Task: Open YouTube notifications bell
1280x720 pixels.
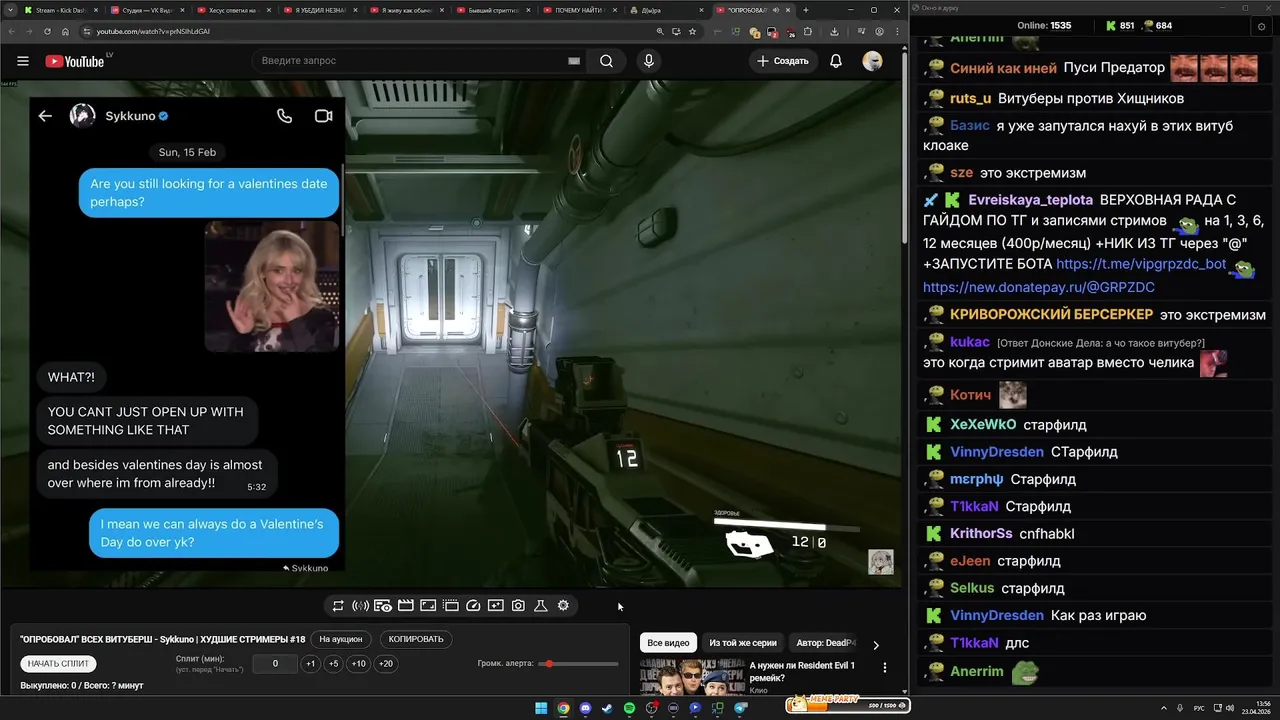Action: [x=836, y=61]
